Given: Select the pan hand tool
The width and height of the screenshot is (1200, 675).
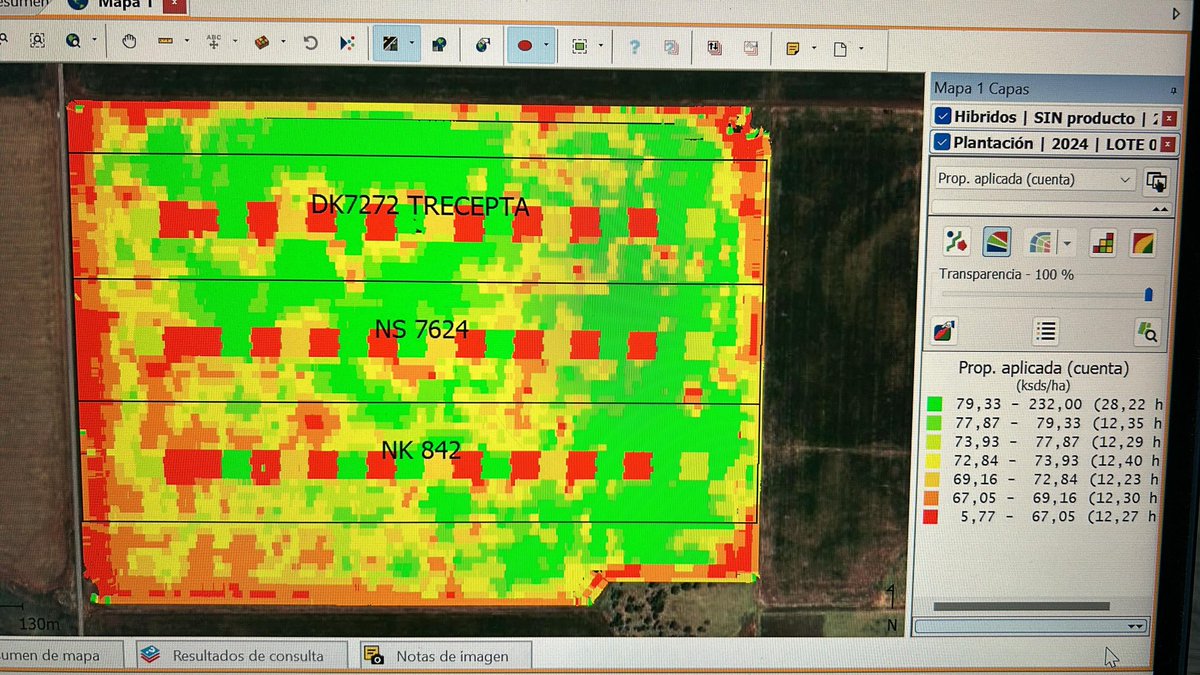Looking at the screenshot, I should click(x=129, y=42).
